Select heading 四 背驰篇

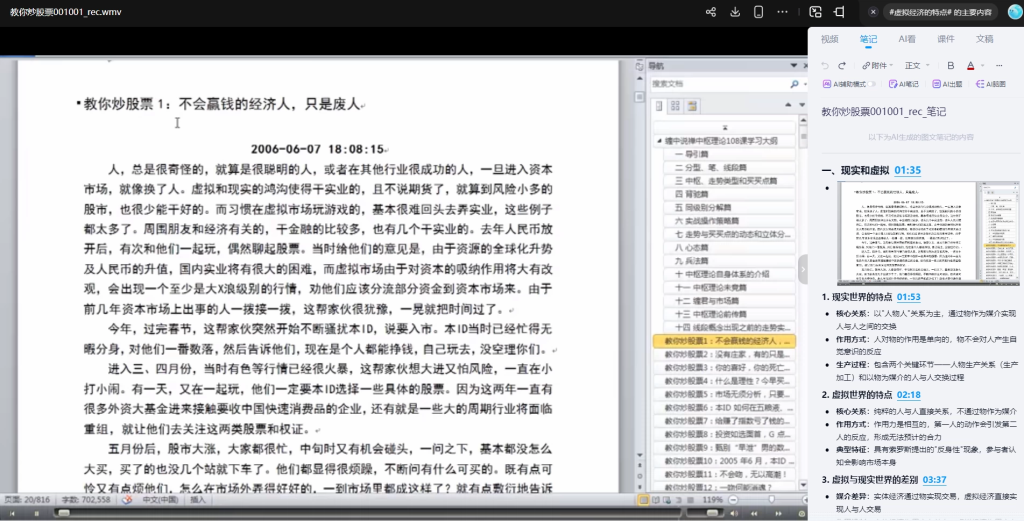[x=729, y=194]
